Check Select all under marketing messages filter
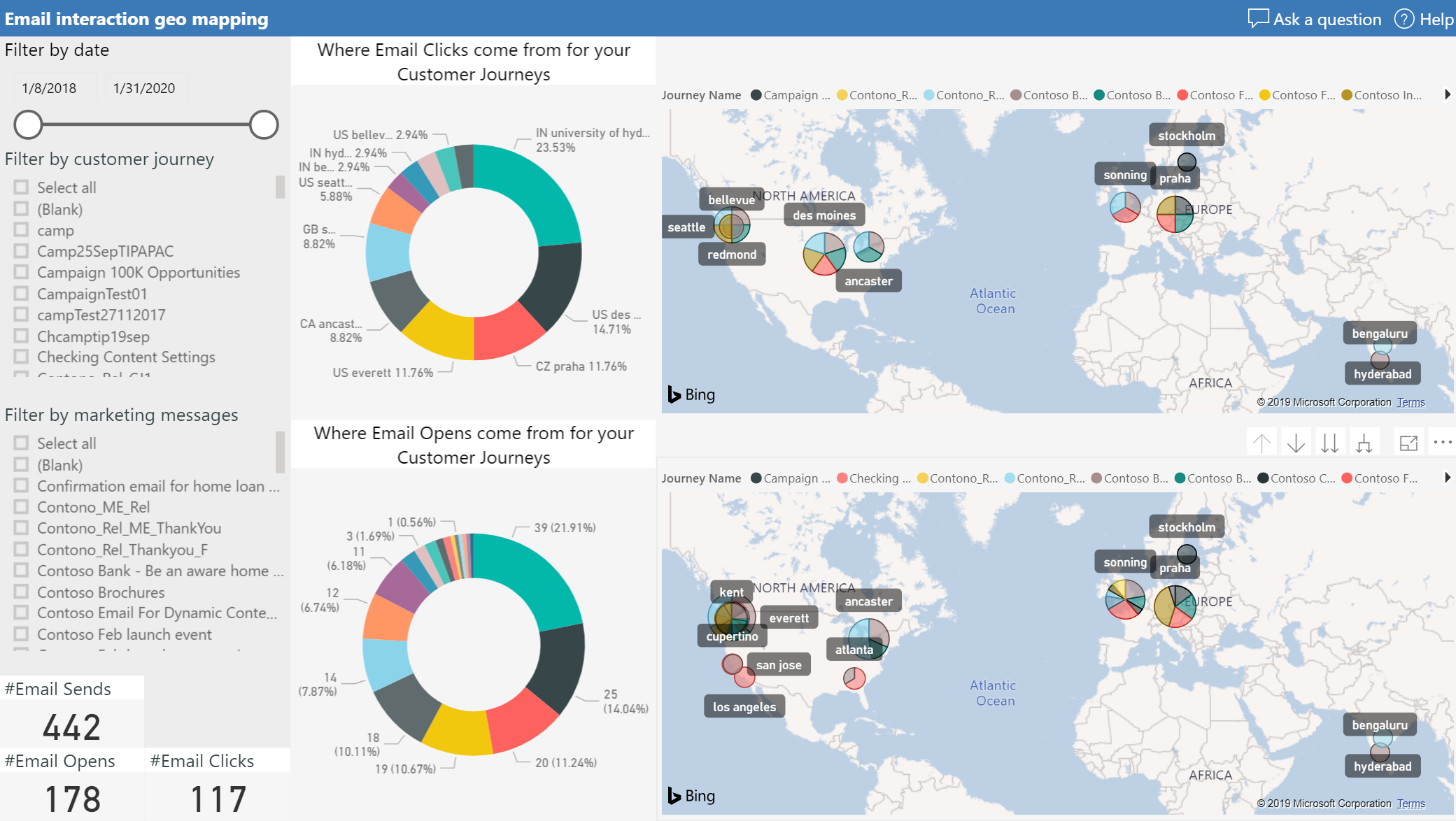1456x821 pixels. 21,443
